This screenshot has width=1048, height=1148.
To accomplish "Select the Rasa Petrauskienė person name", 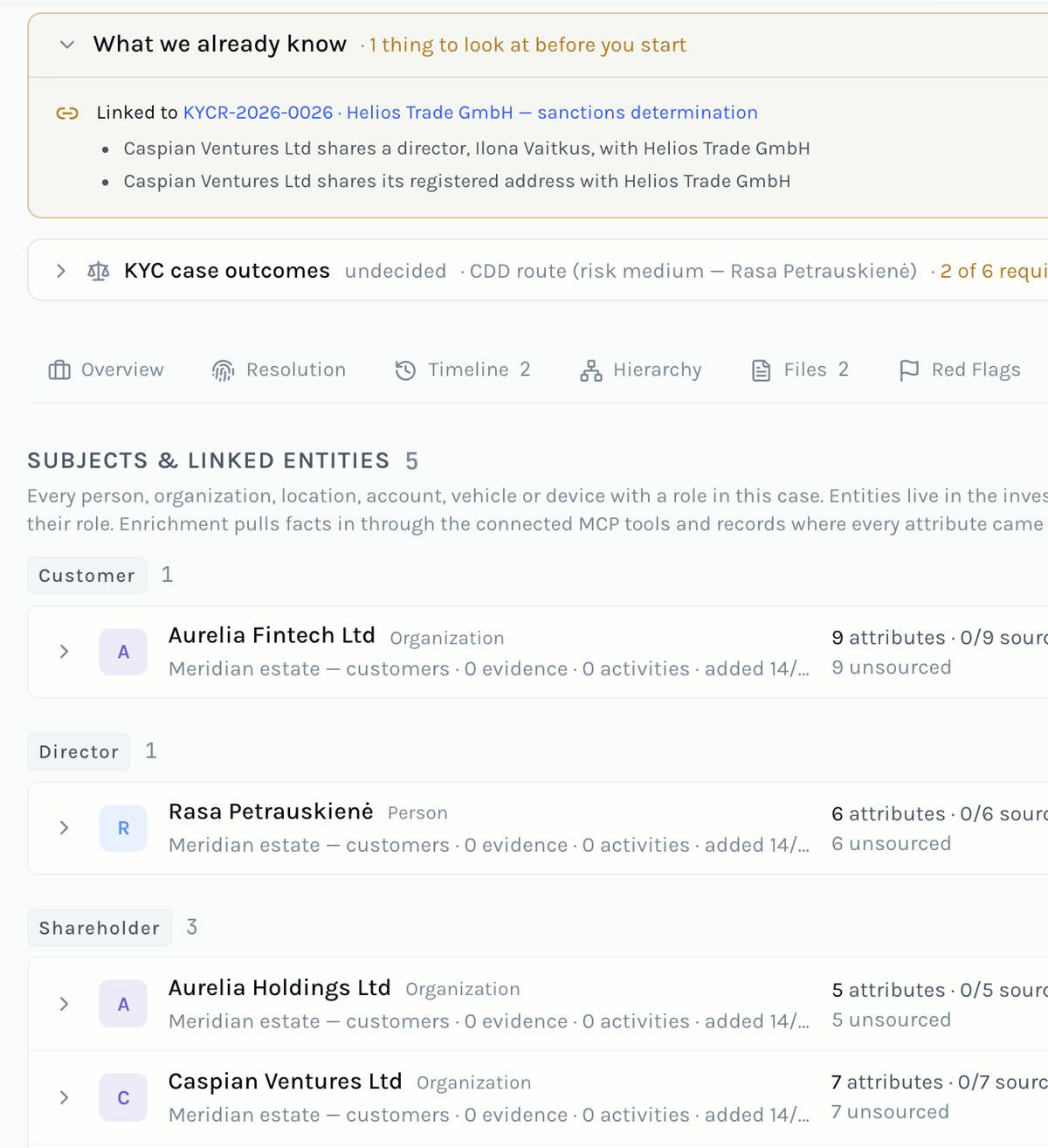I will point(271,812).
